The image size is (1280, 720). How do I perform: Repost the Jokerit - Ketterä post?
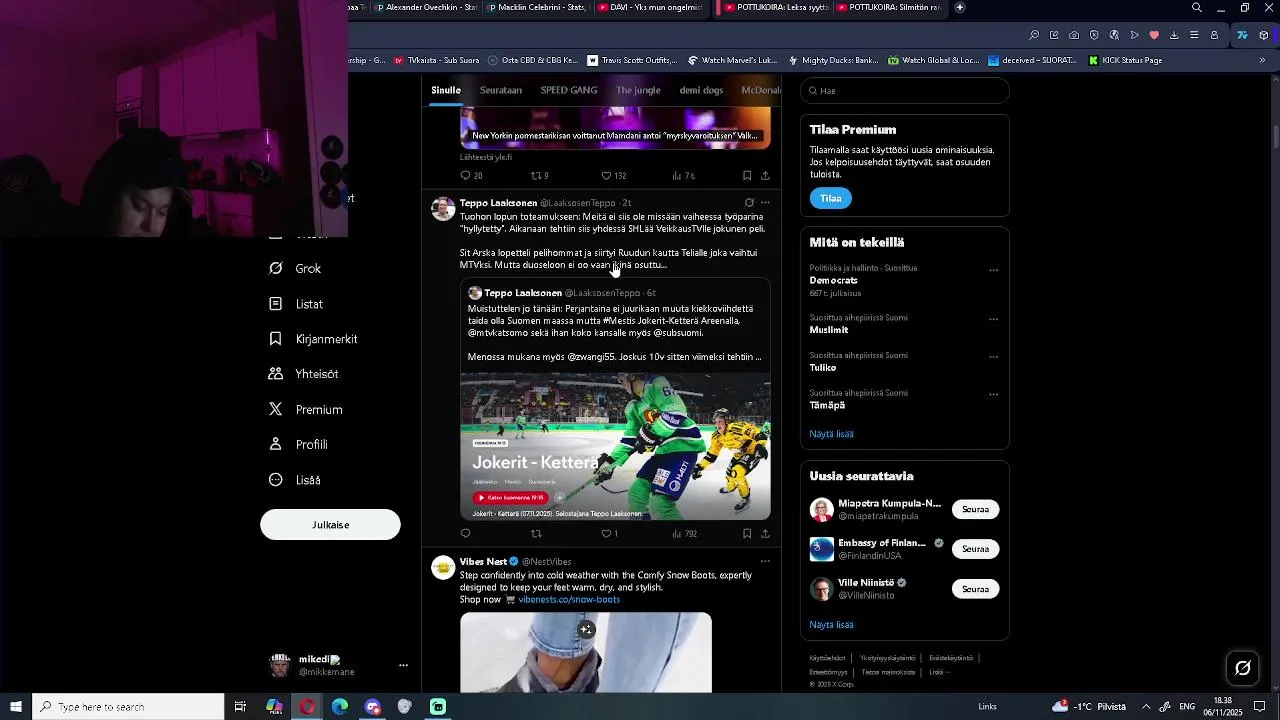pos(536,534)
